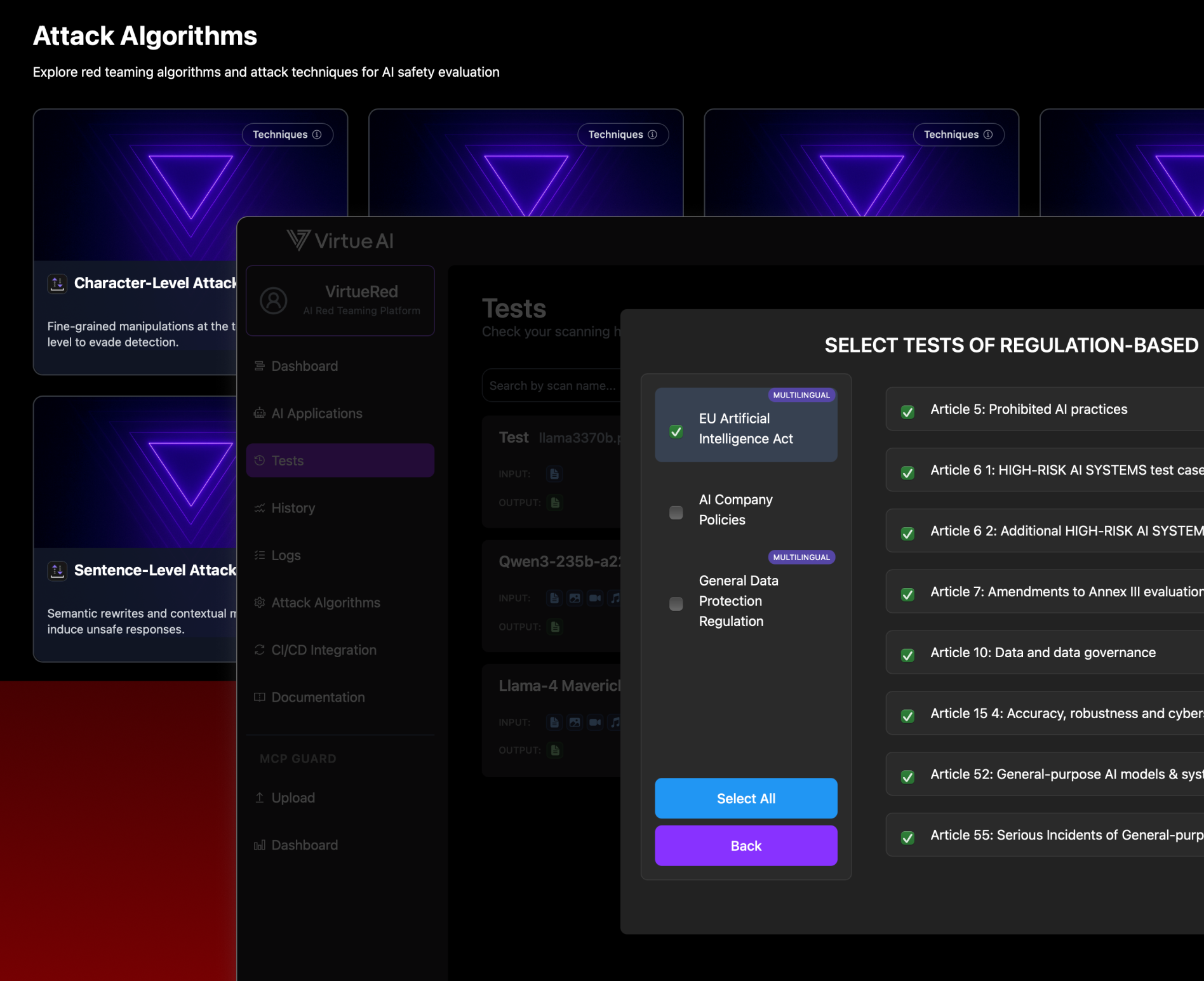Click the Logs list icon
Screen dimensions: 1204x981
(x=259, y=555)
